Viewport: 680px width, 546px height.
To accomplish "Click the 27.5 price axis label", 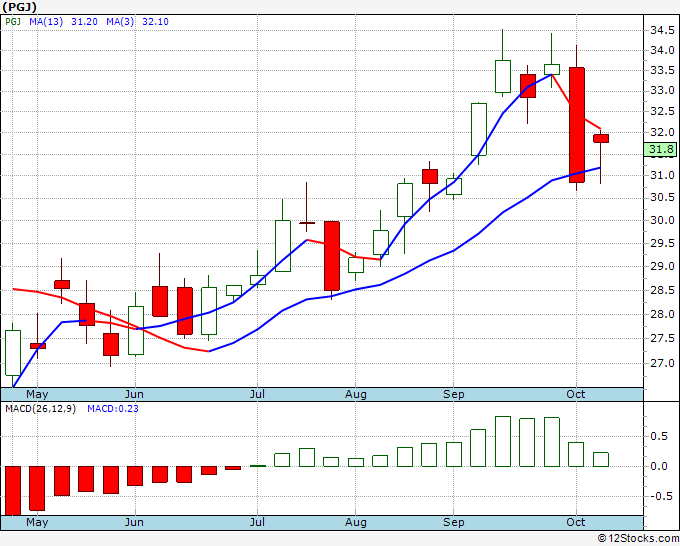I will tap(662, 338).
